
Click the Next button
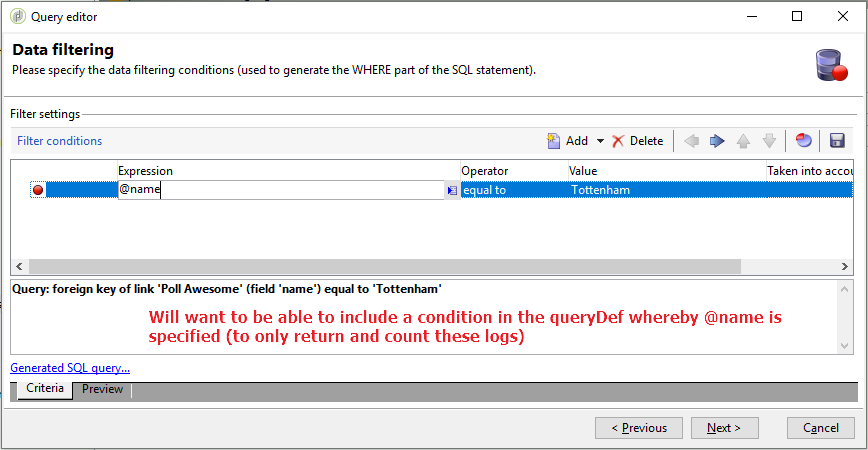coord(723,428)
